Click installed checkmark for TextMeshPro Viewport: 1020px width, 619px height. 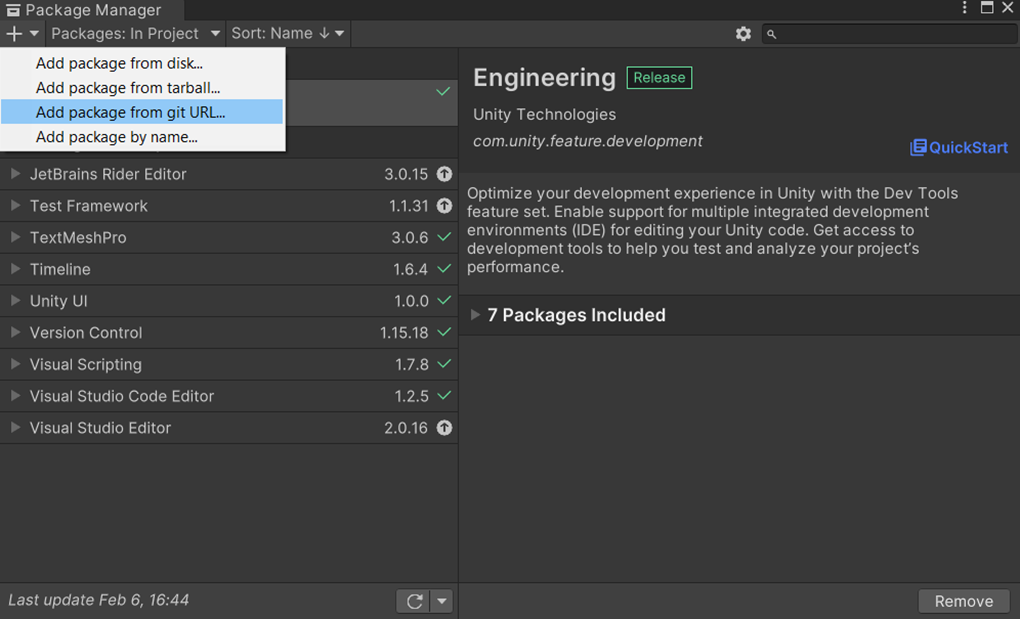(444, 237)
